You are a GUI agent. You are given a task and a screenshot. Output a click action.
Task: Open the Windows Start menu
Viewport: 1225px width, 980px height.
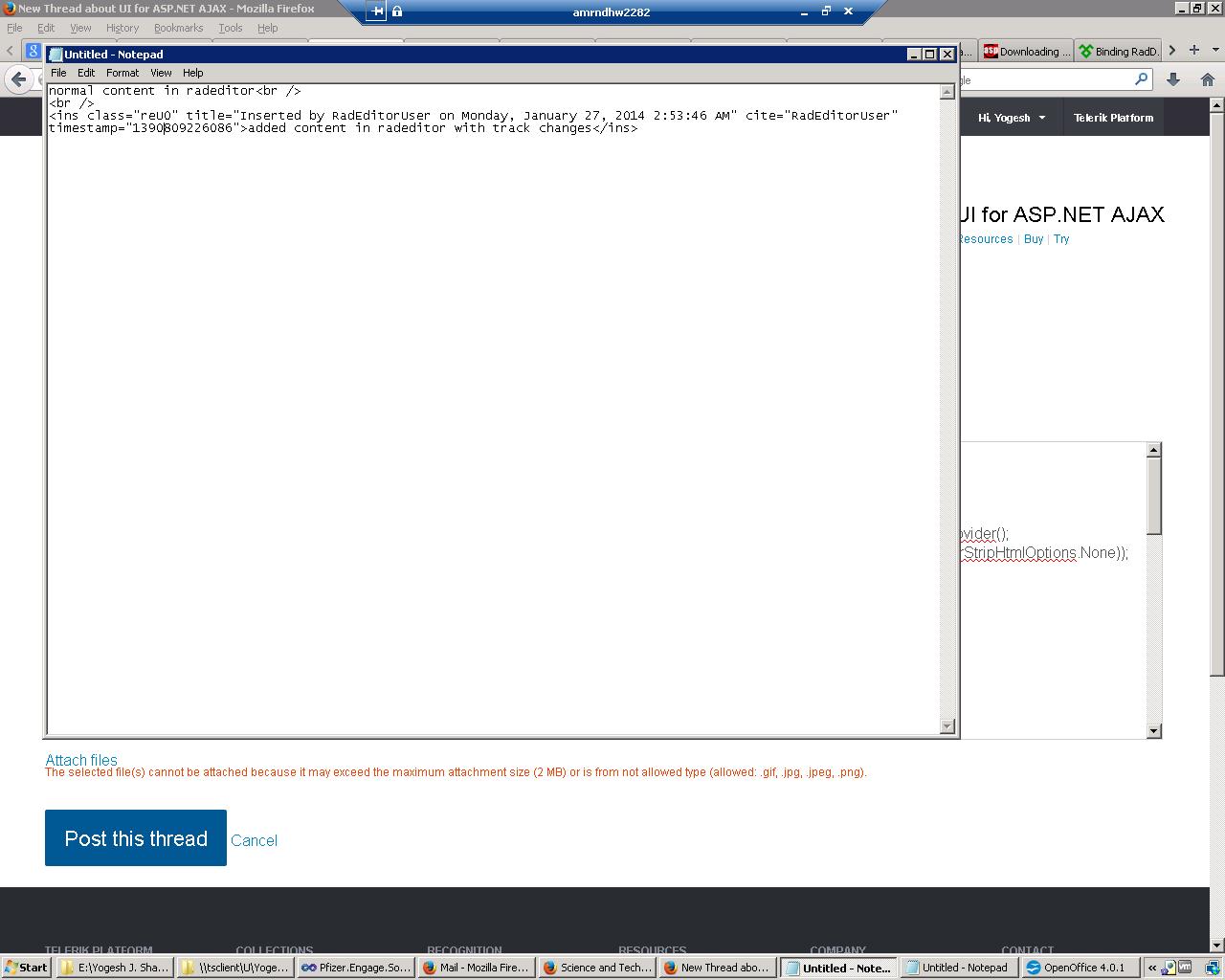pyautogui.click(x=26, y=968)
